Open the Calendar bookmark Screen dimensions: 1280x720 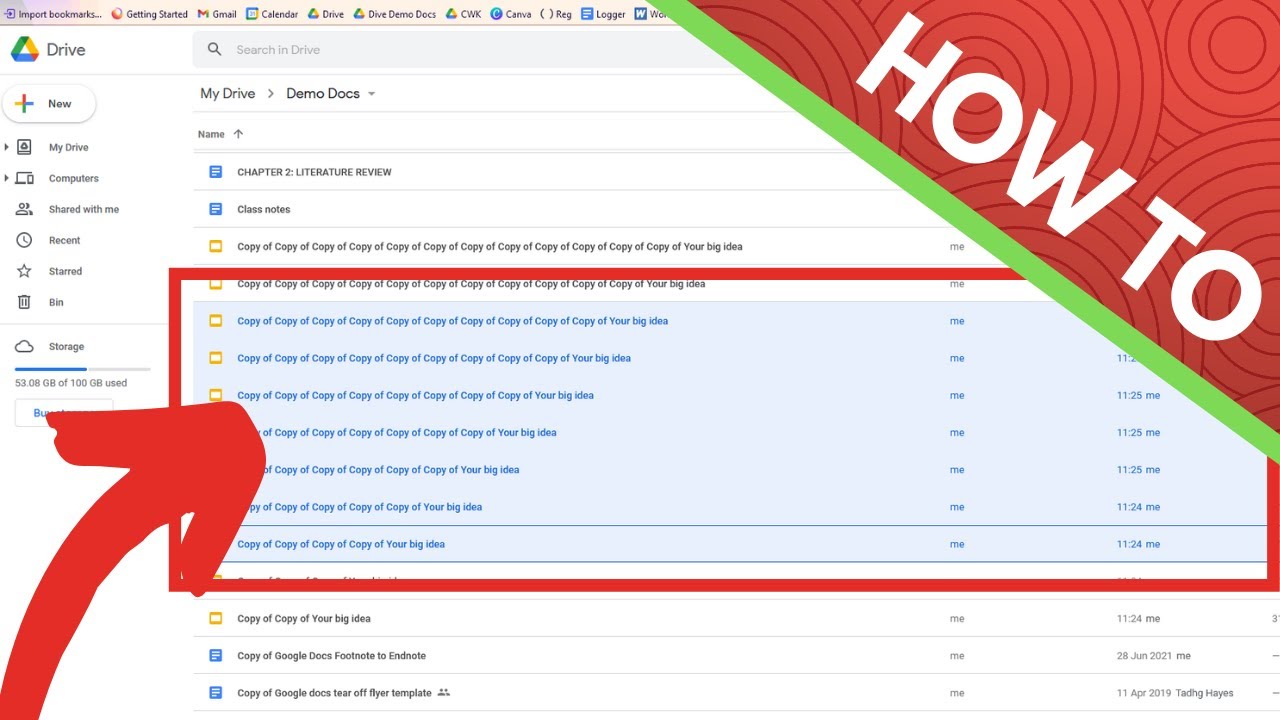coord(272,14)
